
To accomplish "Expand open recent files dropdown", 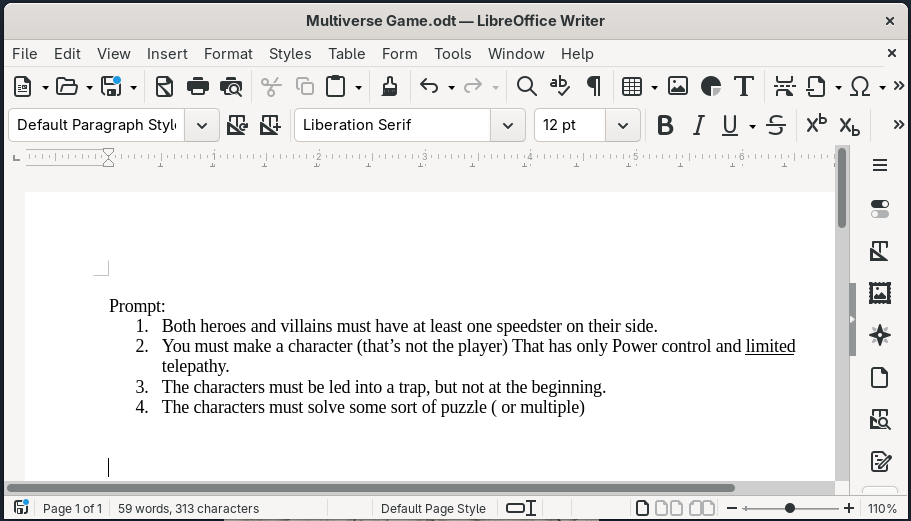I will pyautogui.click(x=89, y=88).
